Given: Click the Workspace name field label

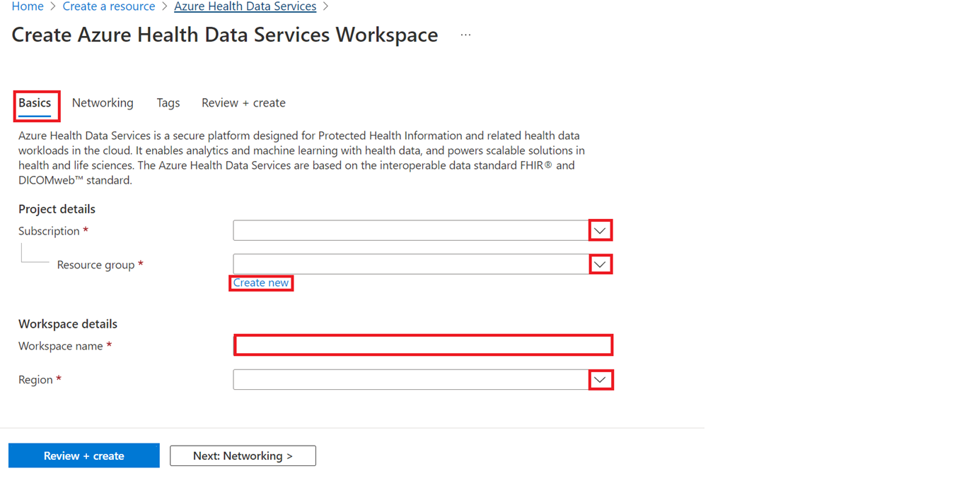Looking at the screenshot, I should click(x=62, y=346).
